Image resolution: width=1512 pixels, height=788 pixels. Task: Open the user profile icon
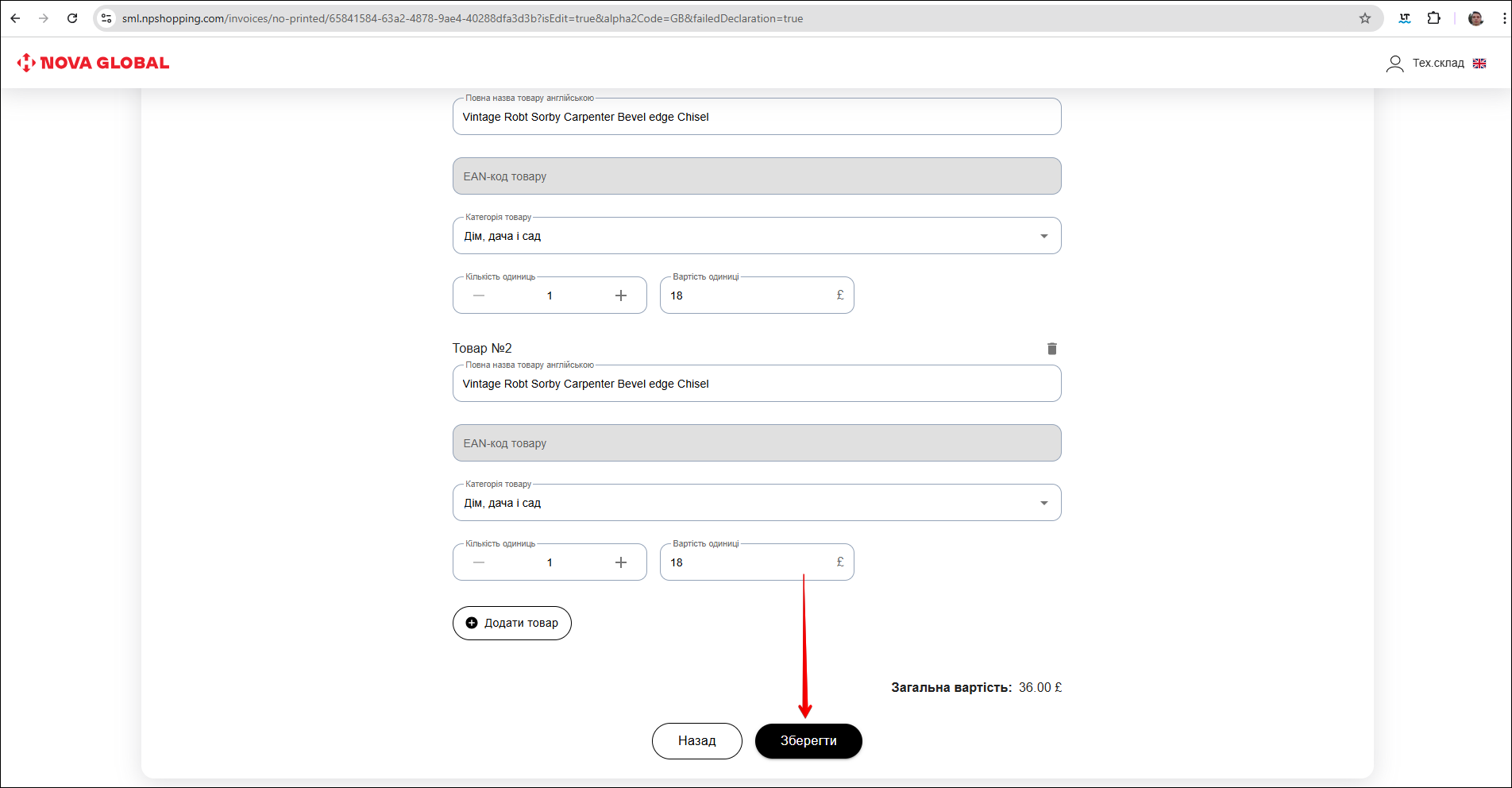coord(1394,64)
